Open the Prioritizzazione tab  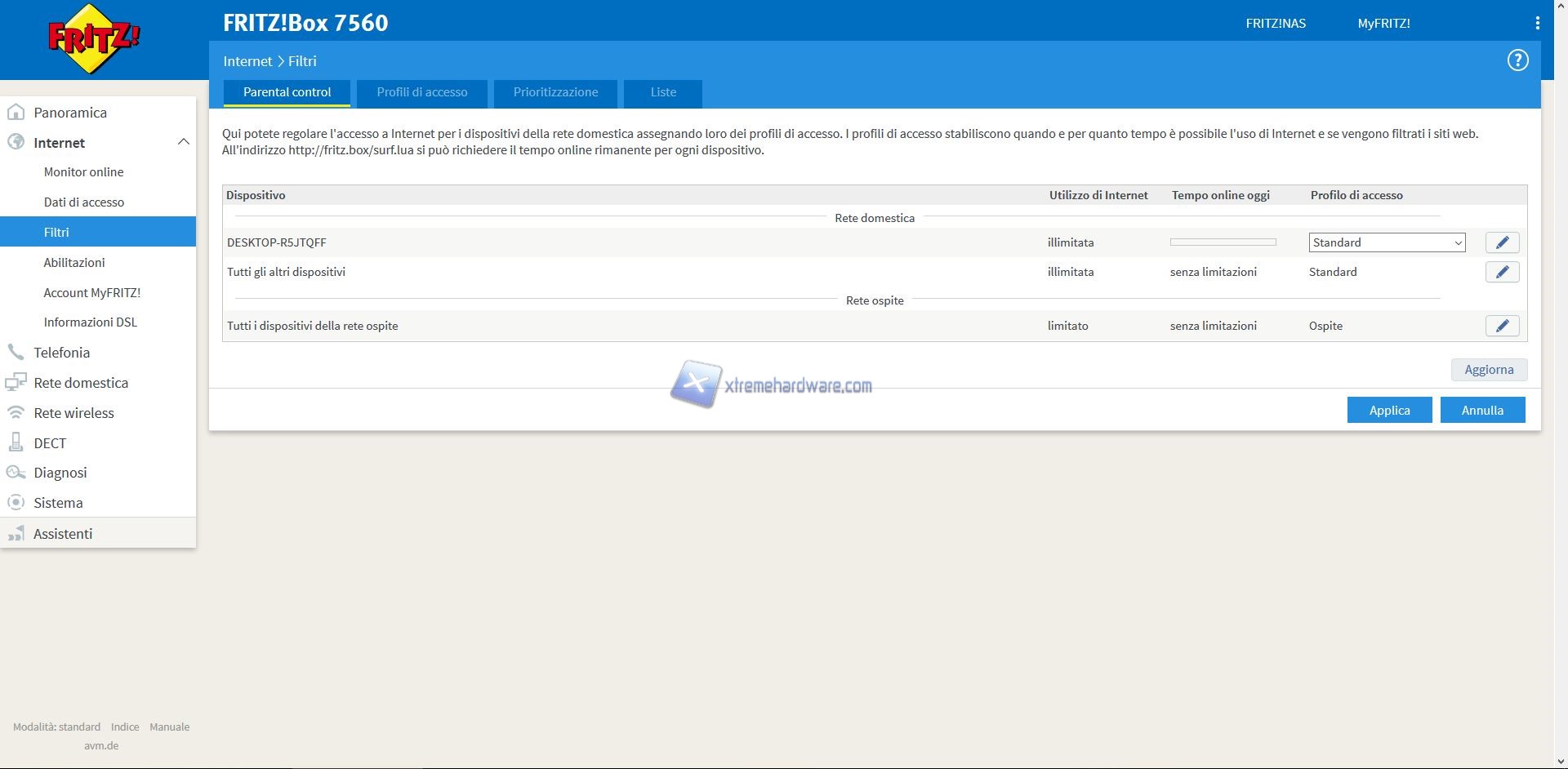pyautogui.click(x=555, y=92)
